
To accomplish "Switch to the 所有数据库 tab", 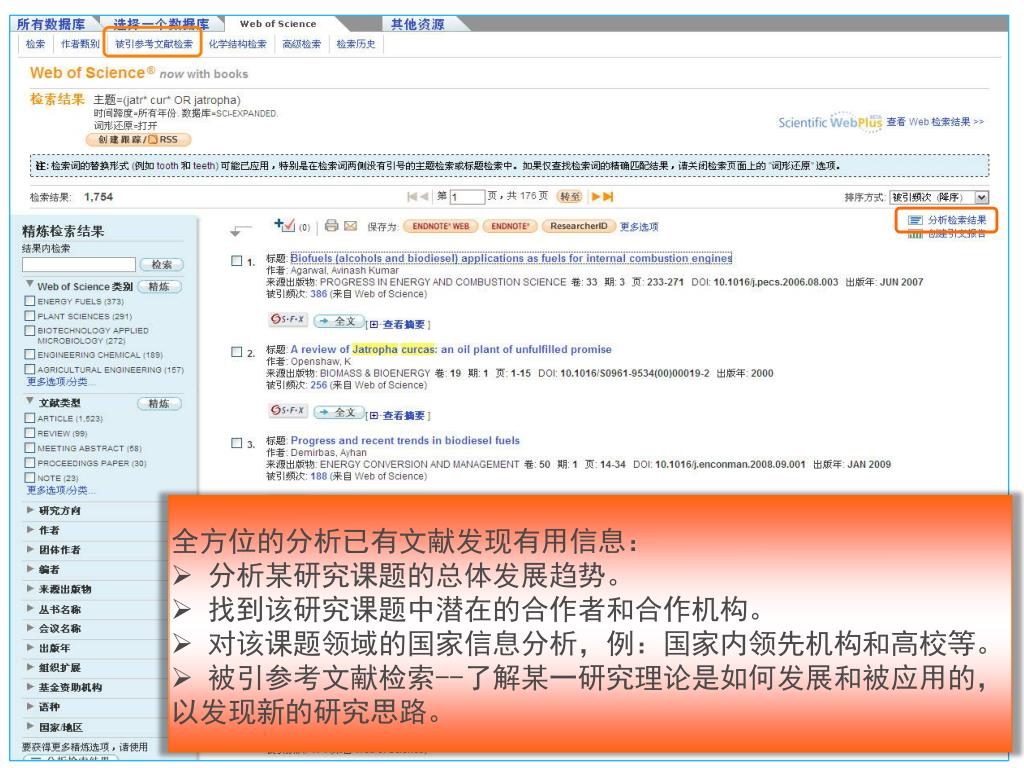I will click(51, 24).
